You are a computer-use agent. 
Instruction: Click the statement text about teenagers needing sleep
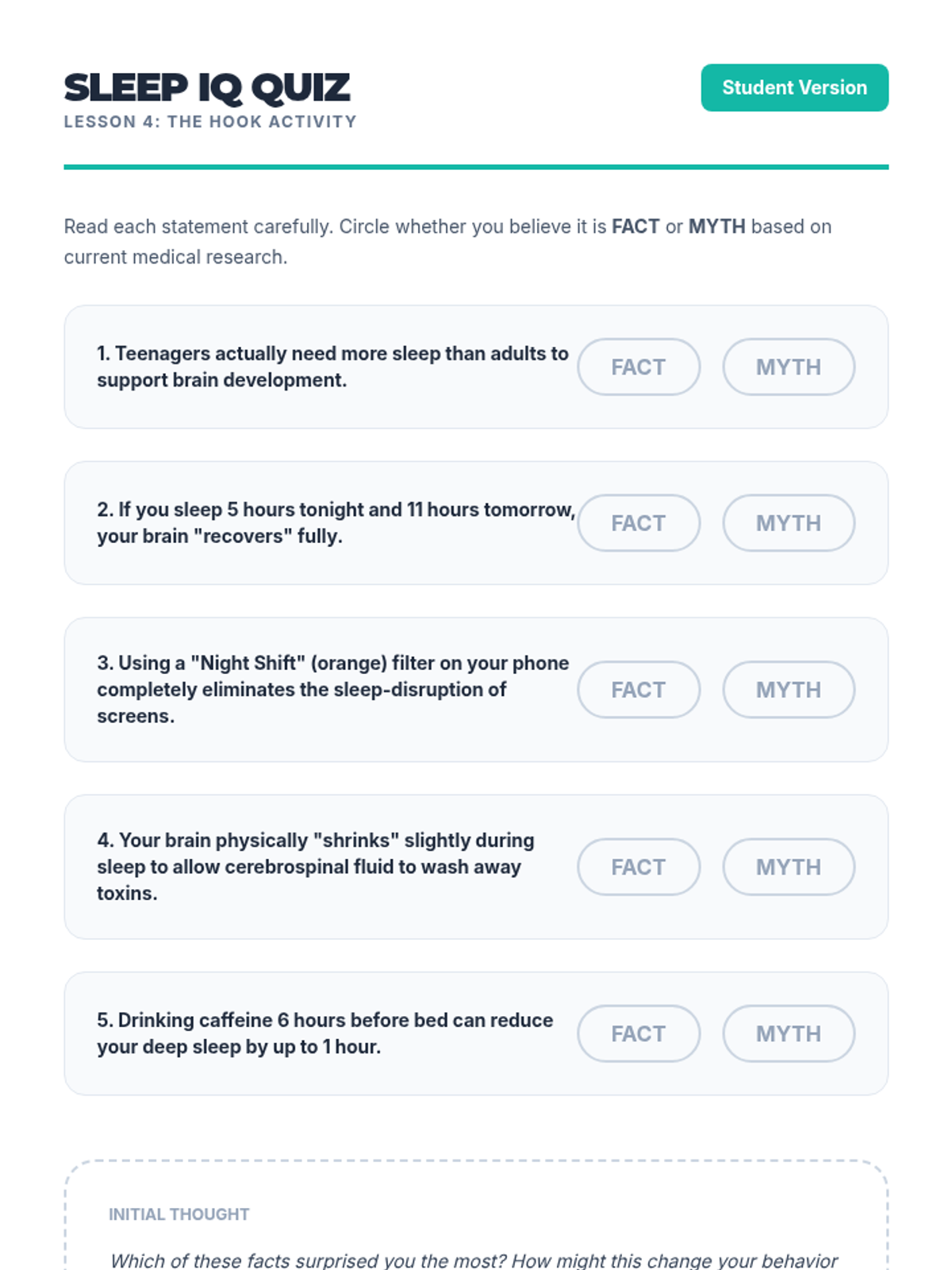coord(332,367)
